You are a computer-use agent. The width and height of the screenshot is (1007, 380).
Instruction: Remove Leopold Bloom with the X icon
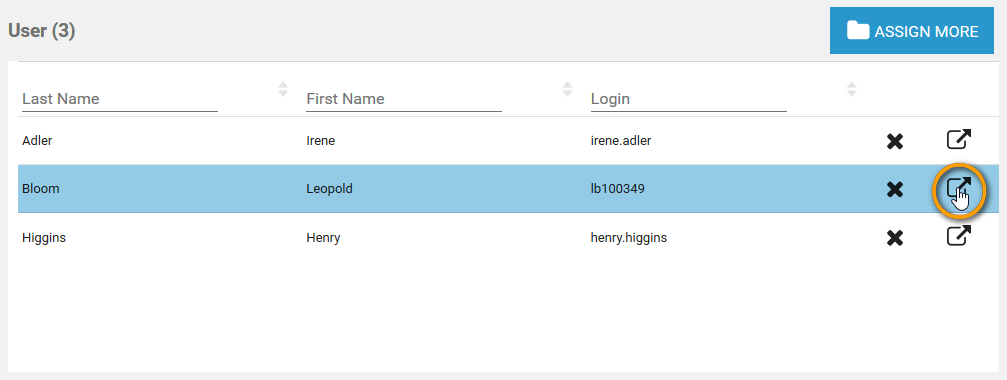coord(895,189)
